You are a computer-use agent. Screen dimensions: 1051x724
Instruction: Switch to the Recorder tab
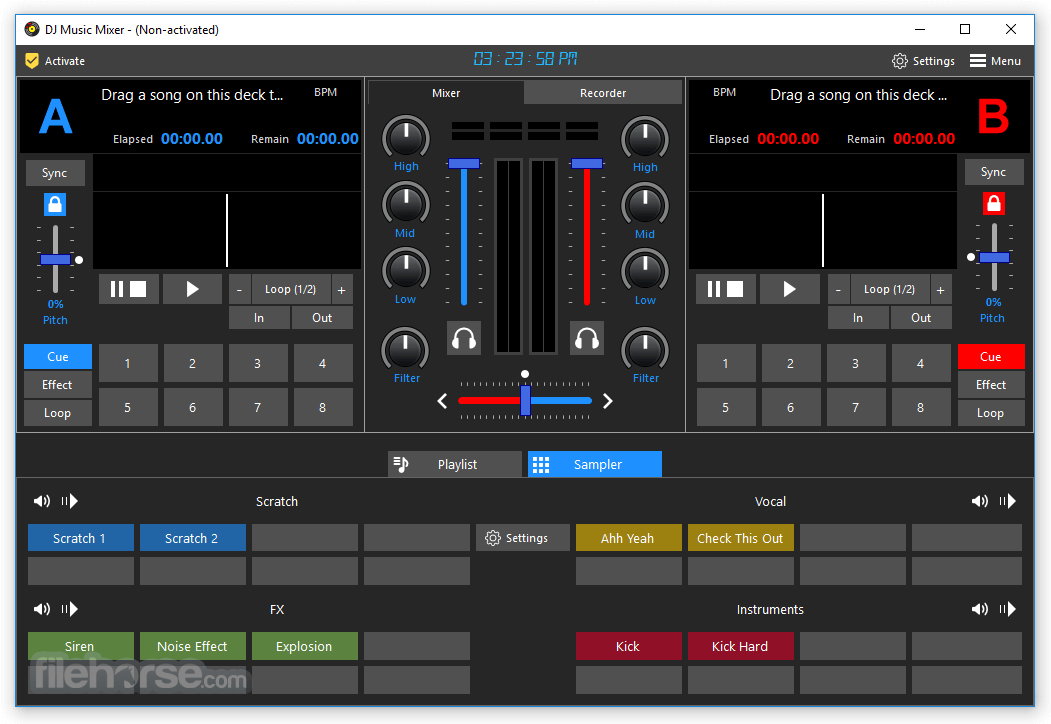point(603,93)
